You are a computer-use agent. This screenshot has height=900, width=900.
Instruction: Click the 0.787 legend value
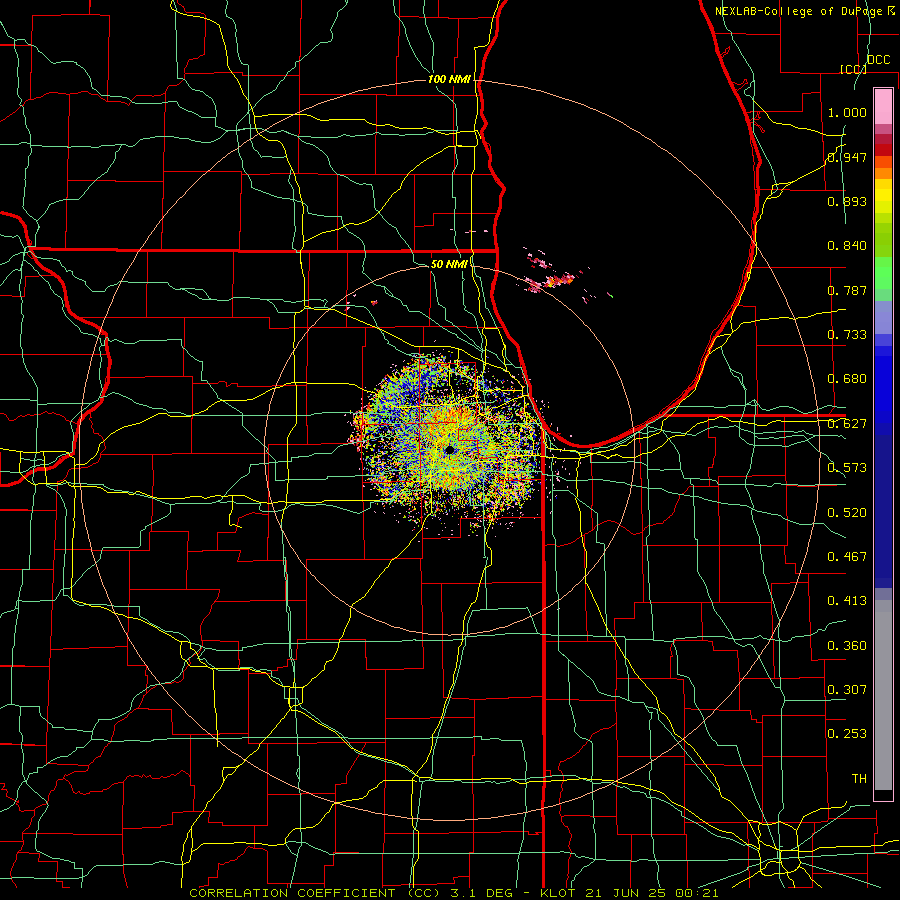point(847,290)
